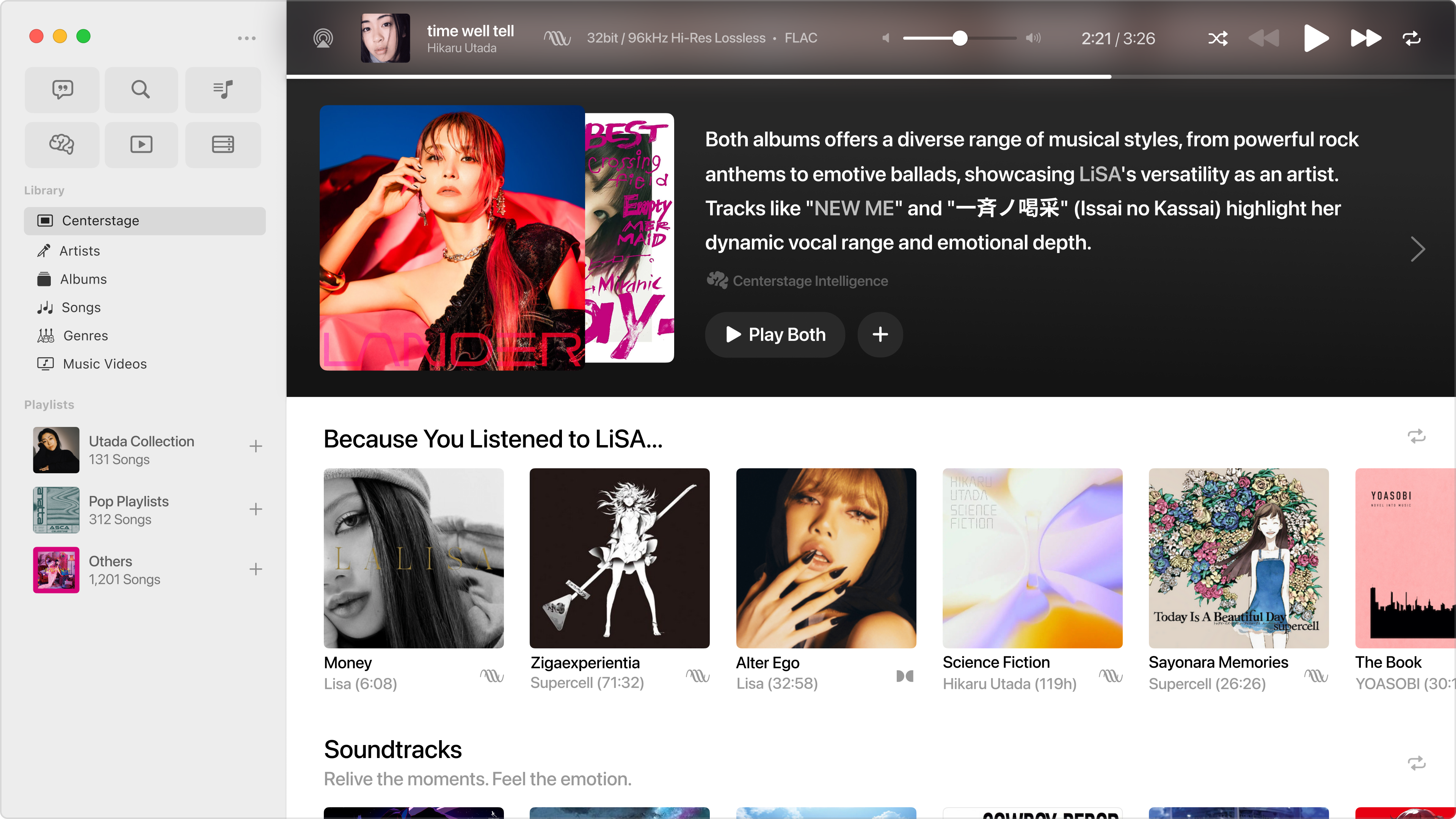Switch to the Albums library section

[84, 279]
